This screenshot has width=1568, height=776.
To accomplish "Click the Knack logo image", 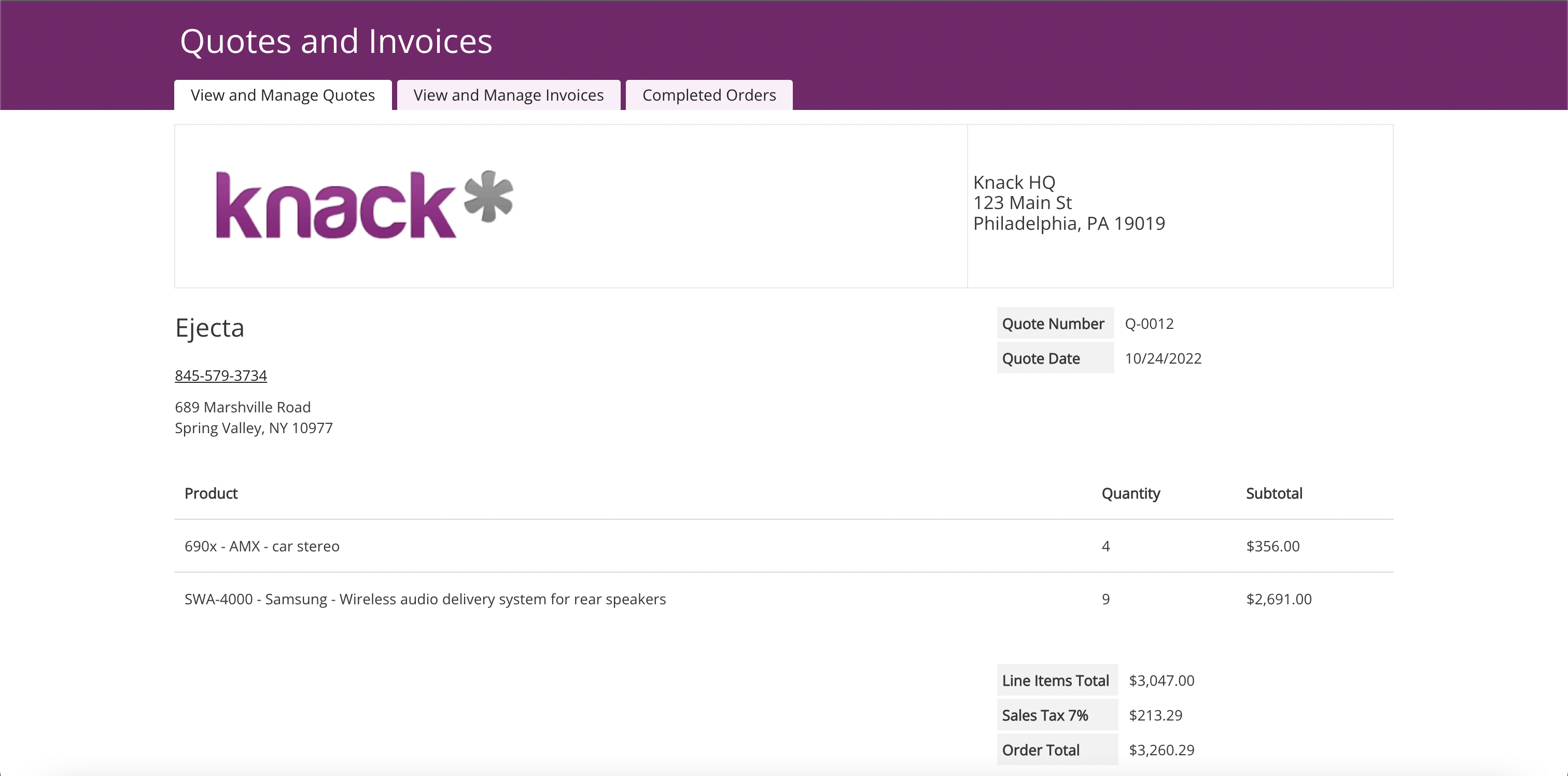I will pos(364,205).
